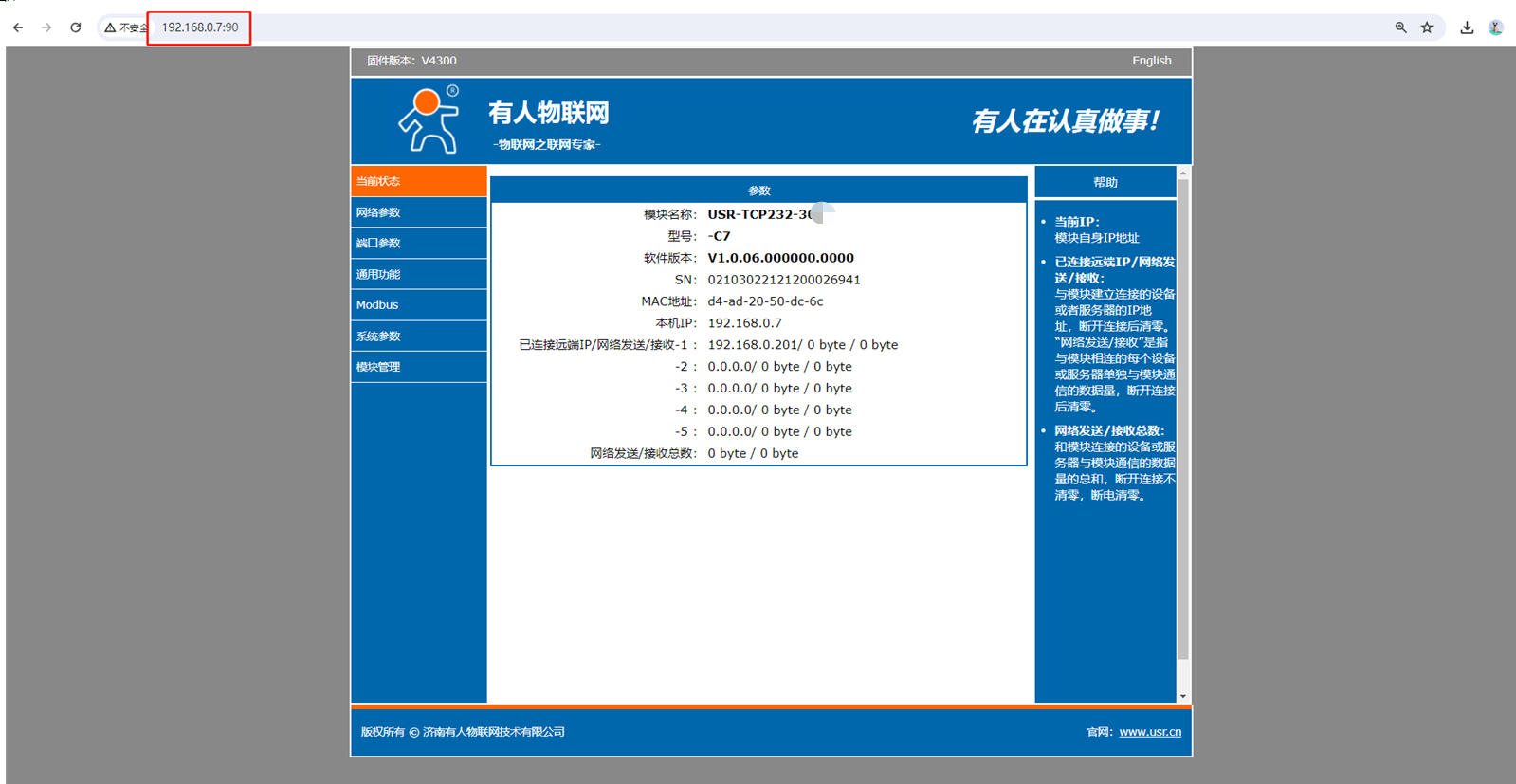Open the 端口参数 settings page
The width and height of the screenshot is (1516, 784).
tap(419, 243)
